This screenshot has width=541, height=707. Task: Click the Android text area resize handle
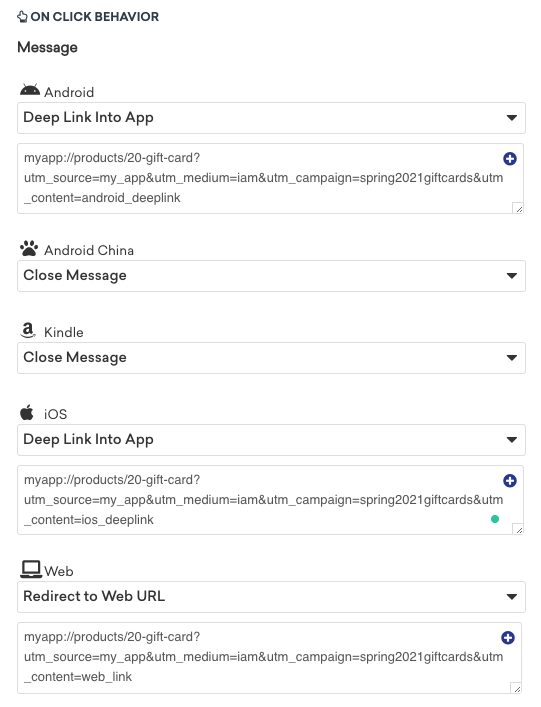click(518, 208)
